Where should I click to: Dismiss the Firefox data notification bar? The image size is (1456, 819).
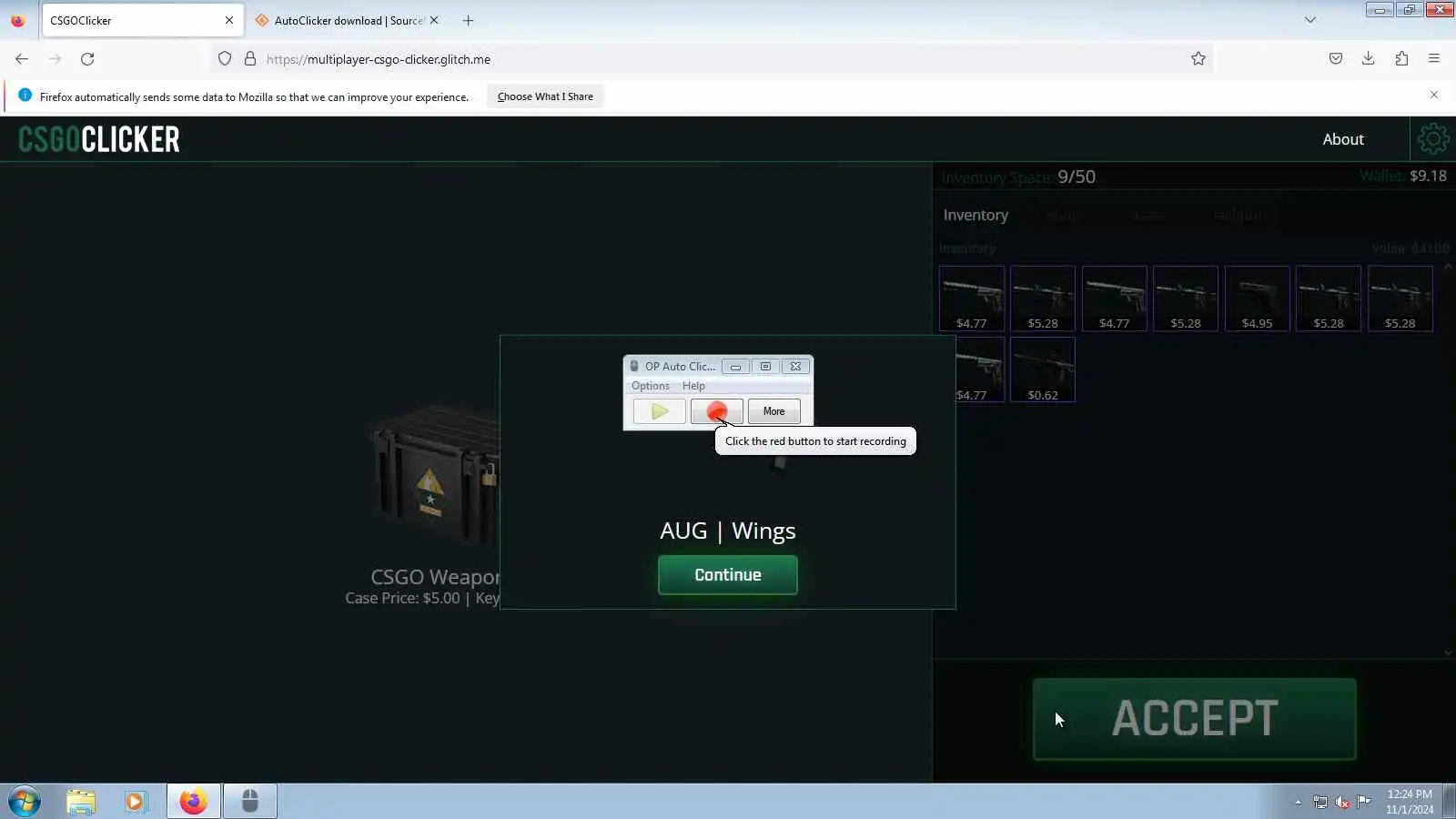[1434, 95]
